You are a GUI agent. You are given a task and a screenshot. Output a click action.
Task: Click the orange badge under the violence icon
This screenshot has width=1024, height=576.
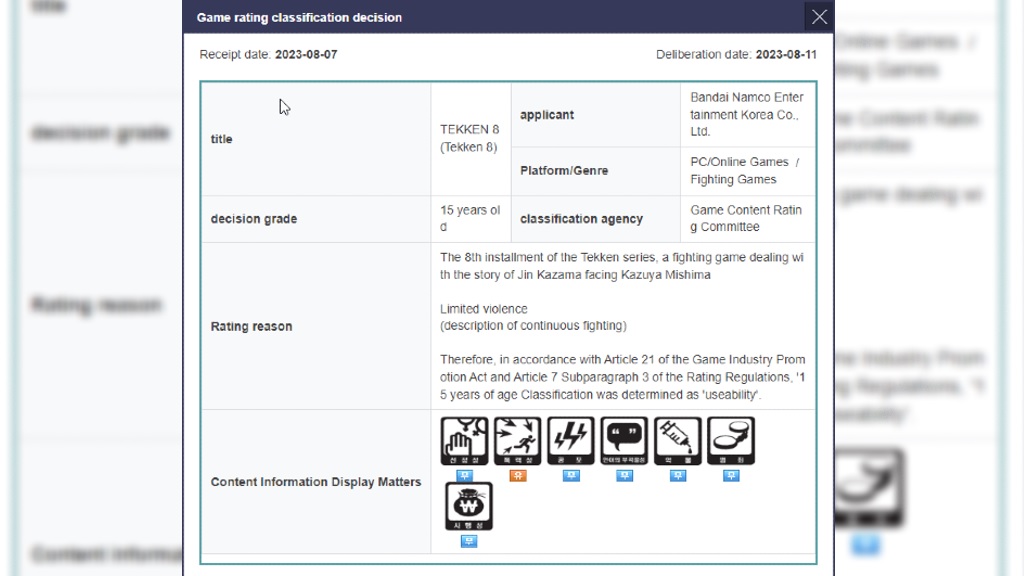tap(518, 475)
